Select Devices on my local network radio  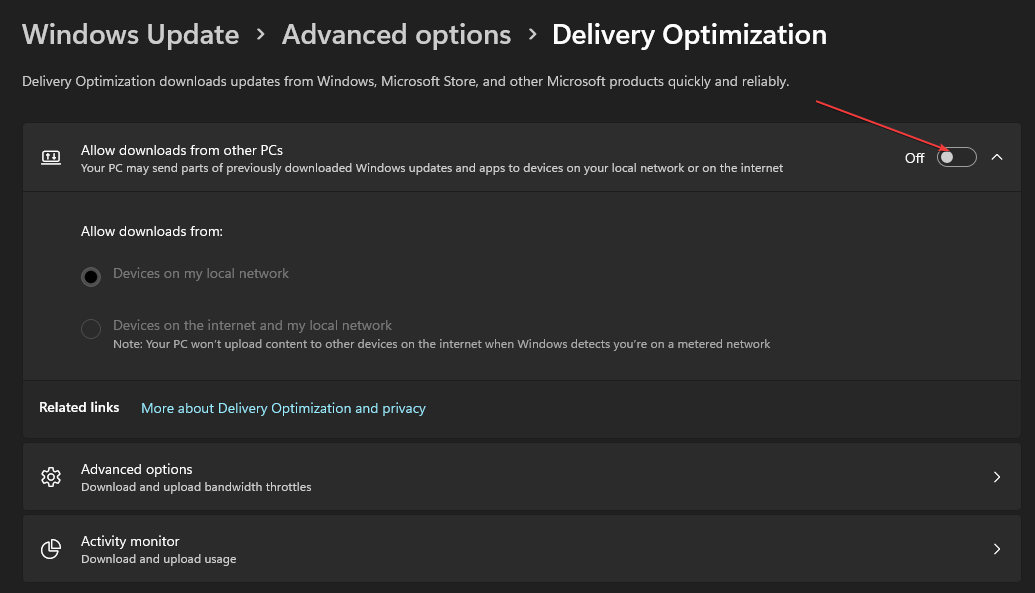(91, 277)
